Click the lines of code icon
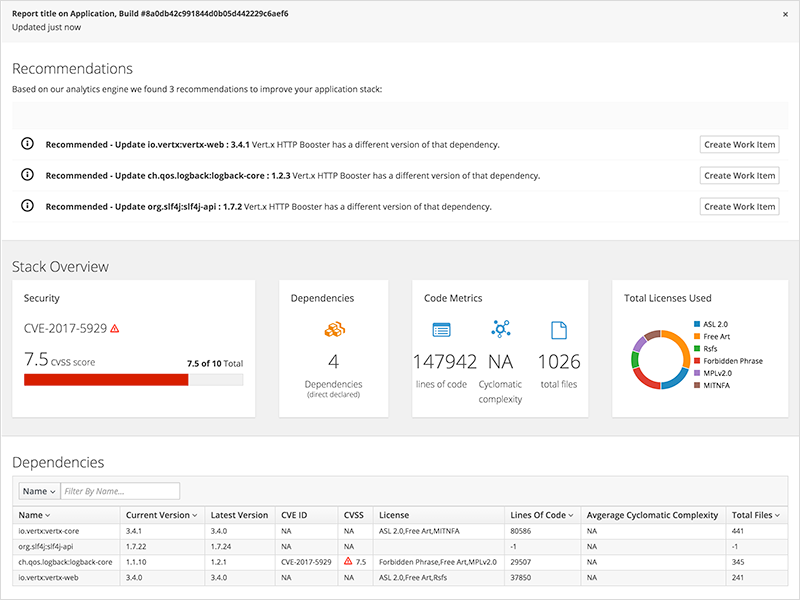 click(x=441, y=329)
